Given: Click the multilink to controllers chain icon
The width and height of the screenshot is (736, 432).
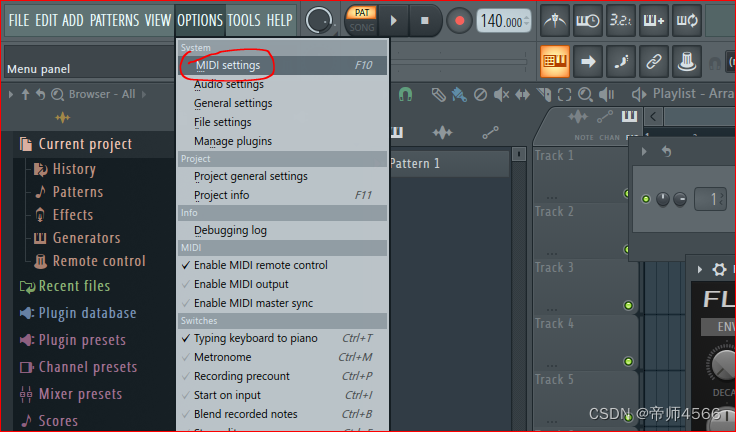Looking at the screenshot, I should coord(653,62).
